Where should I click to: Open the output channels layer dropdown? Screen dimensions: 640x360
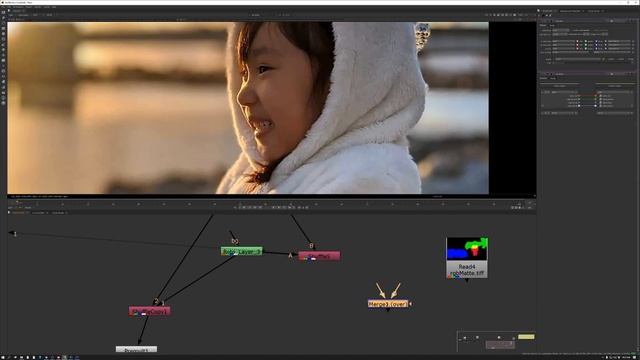pos(564,49)
